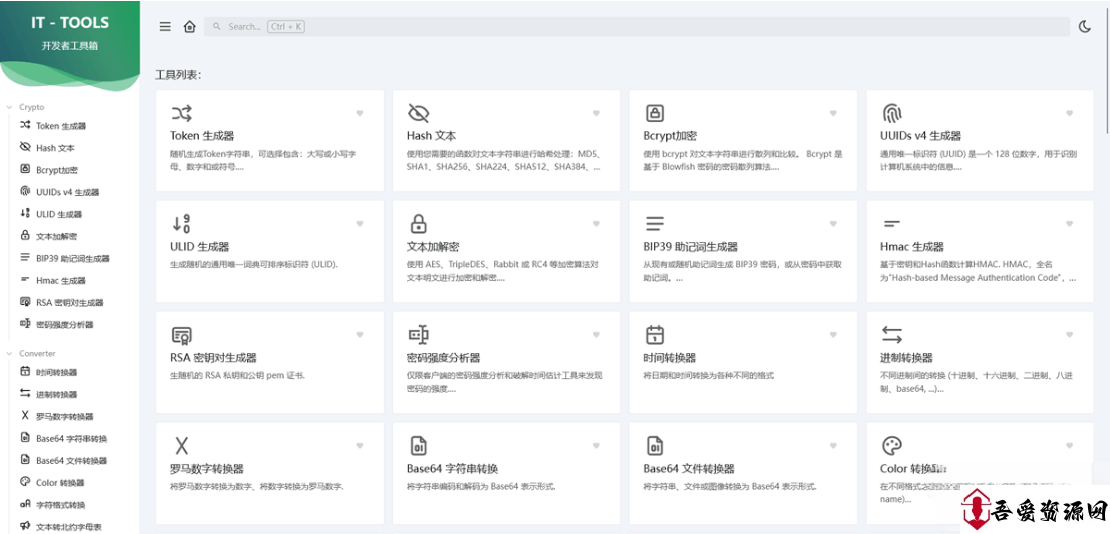The width and height of the screenshot is (1110, 534).
Task: Open ULID 生成器 in the sidebar
Action: click(x=59, y=214)
